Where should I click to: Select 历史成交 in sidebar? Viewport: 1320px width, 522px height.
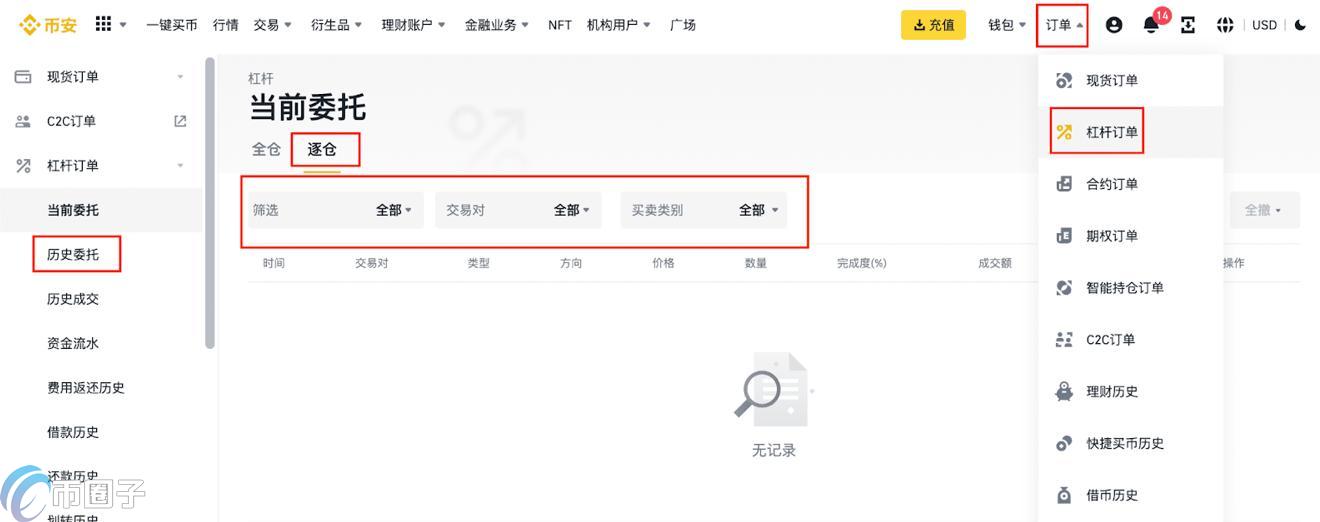(73, 299)
